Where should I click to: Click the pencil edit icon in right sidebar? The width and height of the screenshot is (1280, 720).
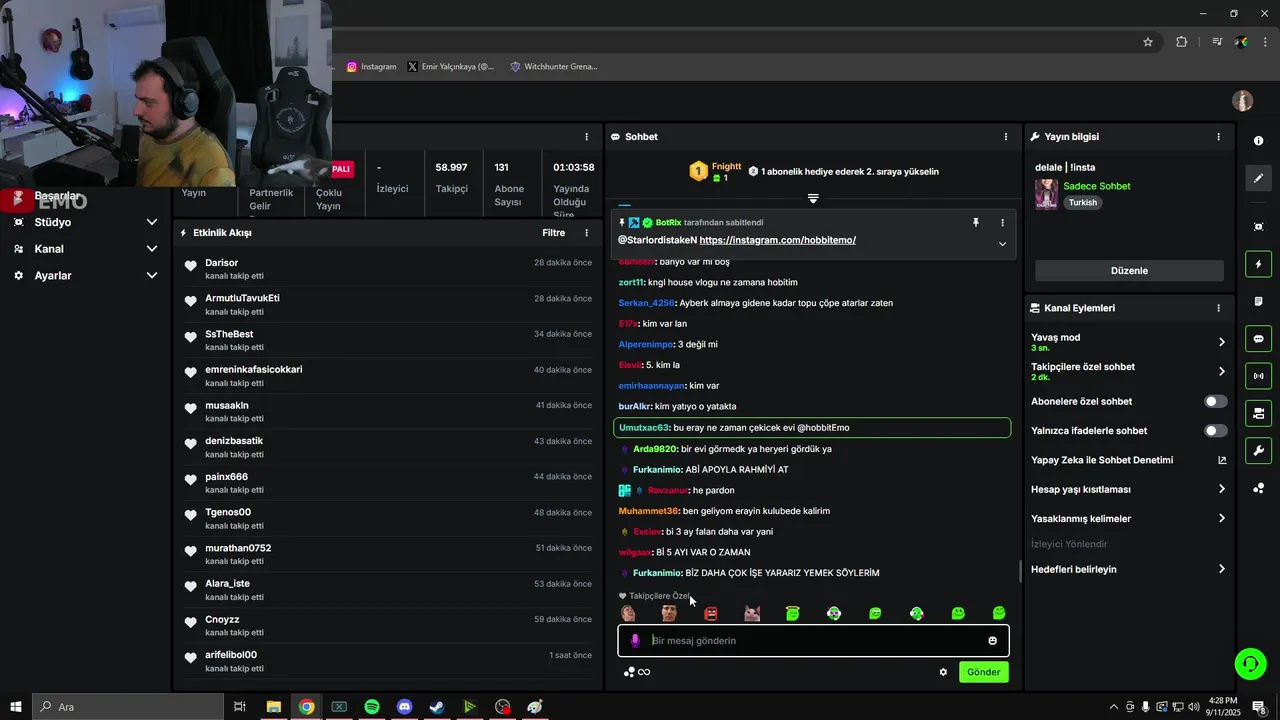[x=1258, y=178]
